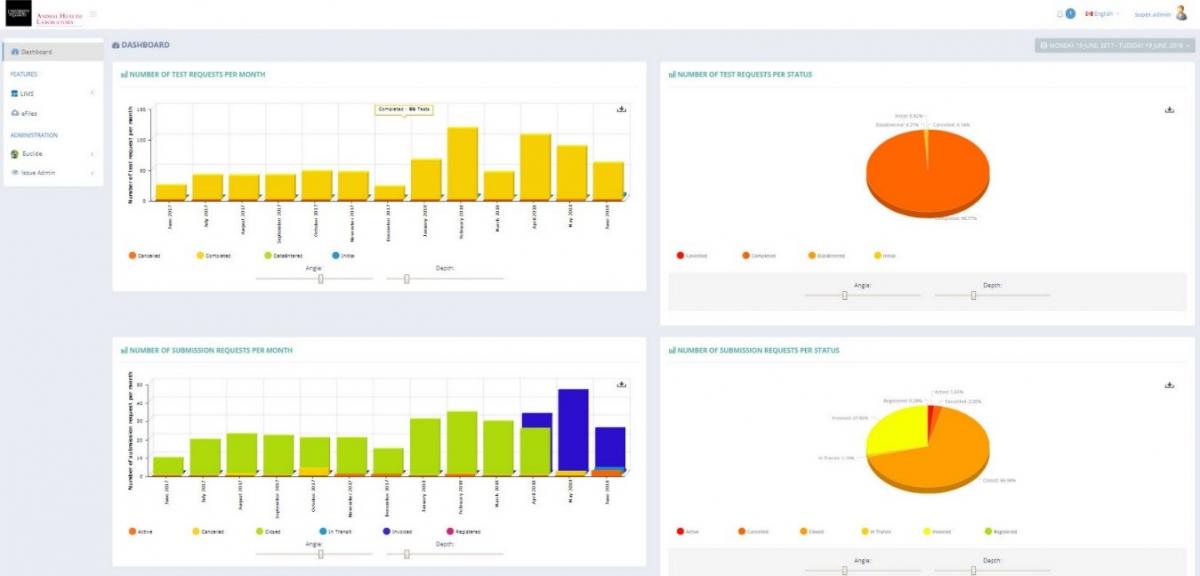Toggle DataEntered series in test requests per month legend

coord(283,256)
